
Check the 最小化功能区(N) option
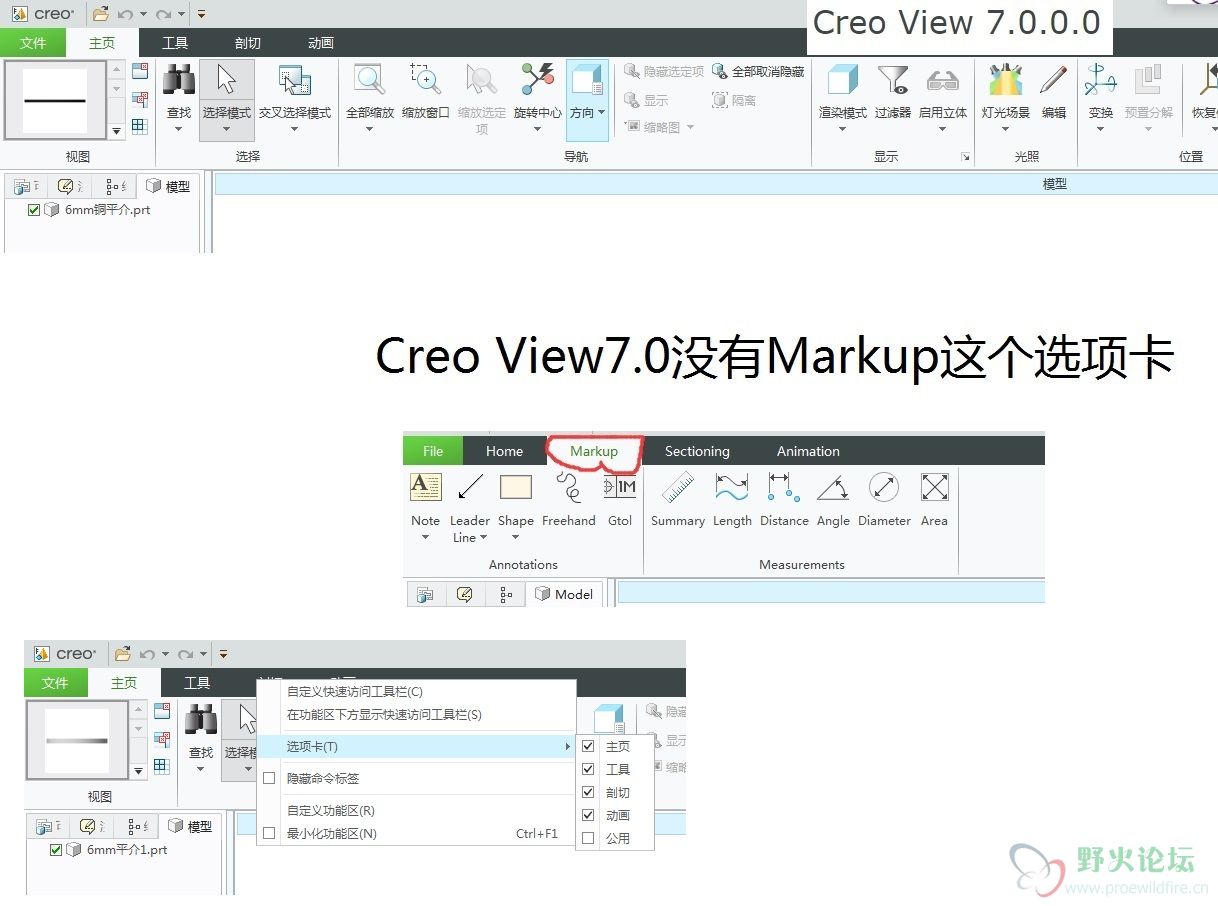[268, 833]
